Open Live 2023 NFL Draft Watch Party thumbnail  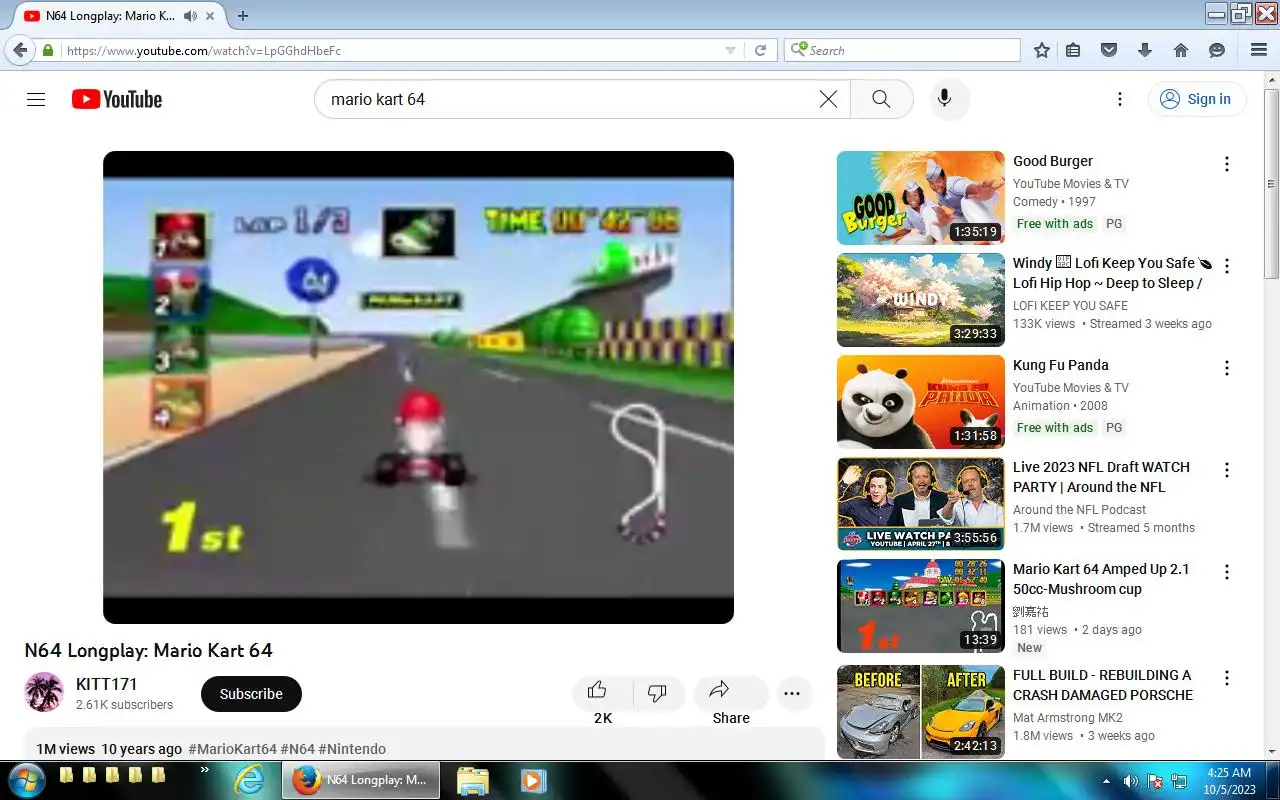920,504
